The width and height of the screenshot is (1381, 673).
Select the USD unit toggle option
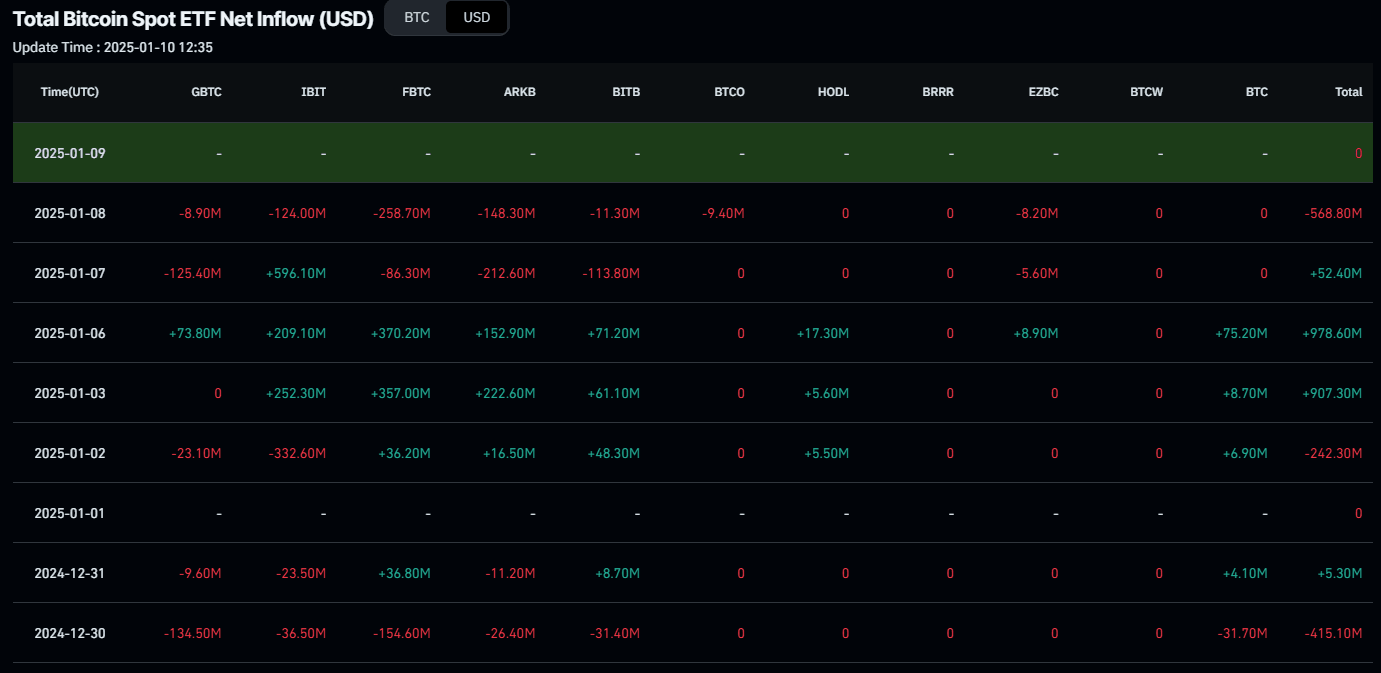tap(477, 18)
